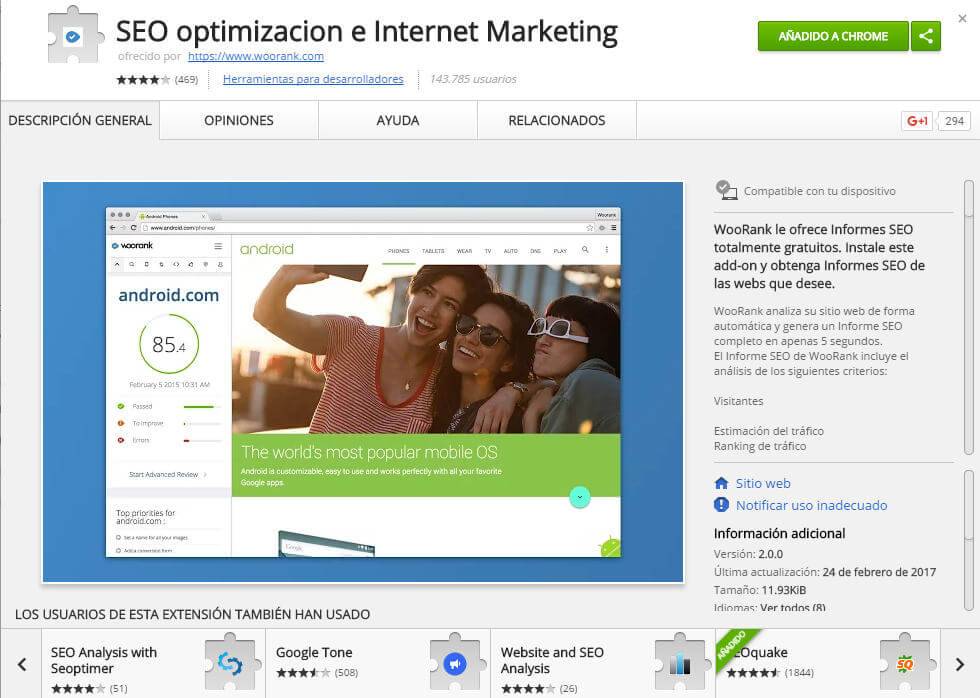The height and width of the screenshot is (698, 980).
Task: Close the extension detail overlay
Action: click(962, 19)
